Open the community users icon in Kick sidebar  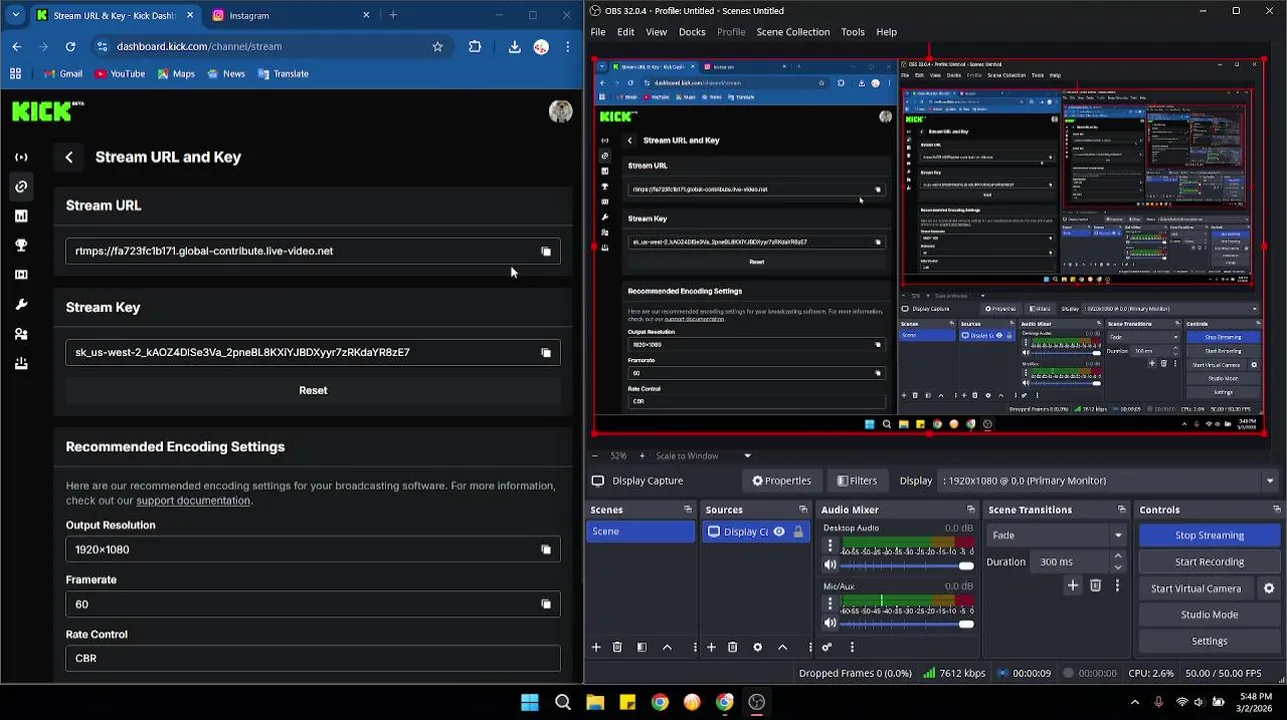click(21, 334)
